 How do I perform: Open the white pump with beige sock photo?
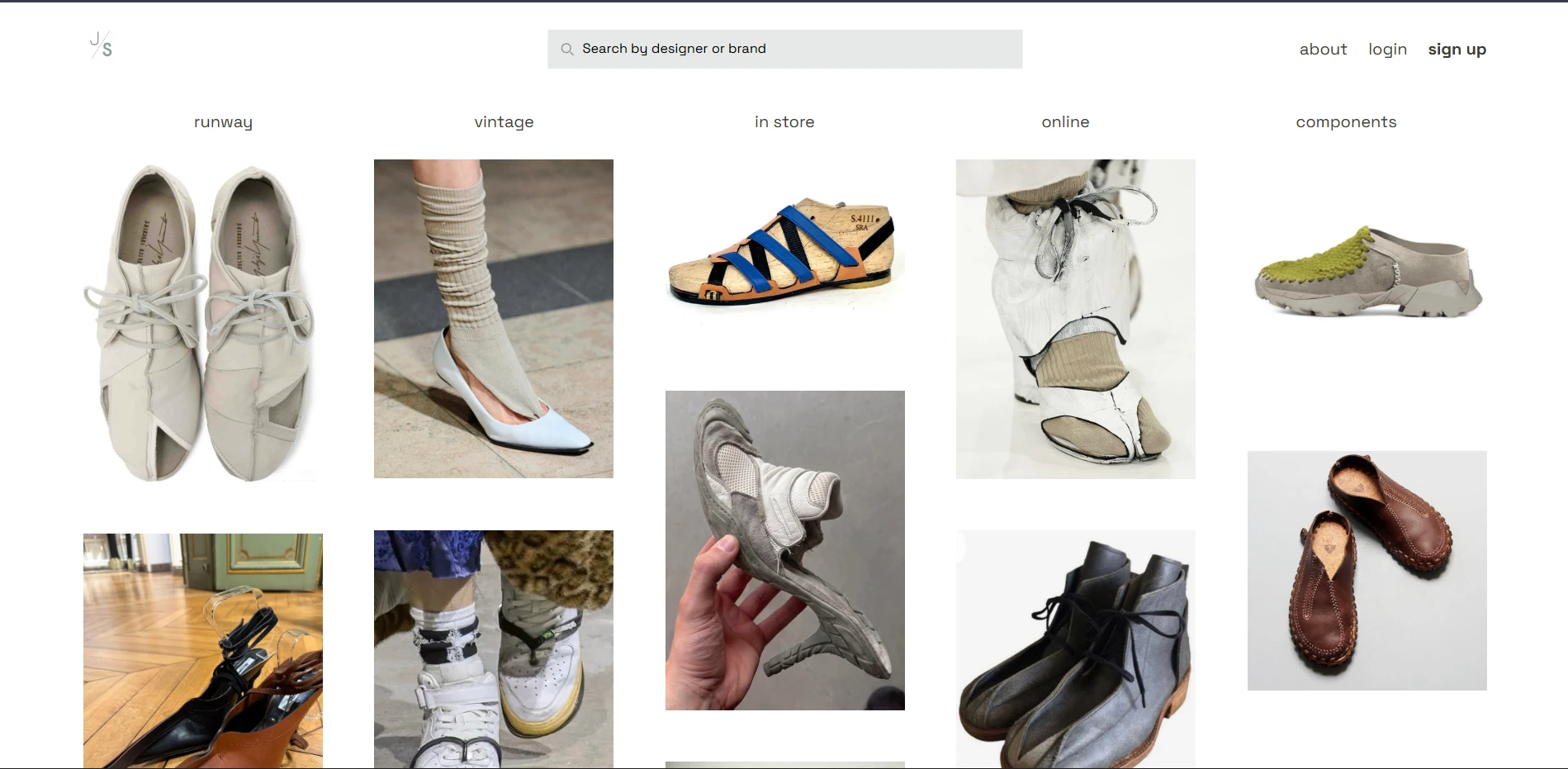point(494,319)
